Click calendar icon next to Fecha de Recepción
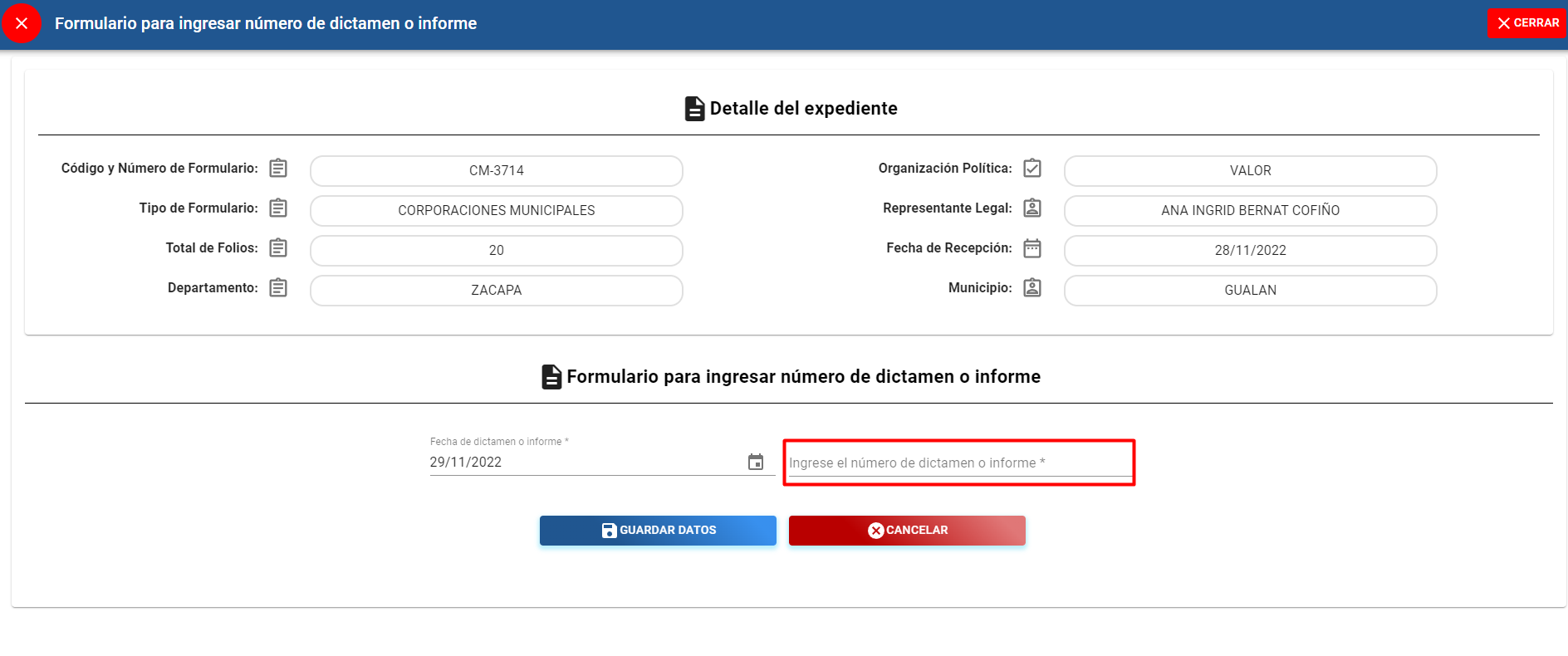Screen dimensions: 1568x656 1032,248
